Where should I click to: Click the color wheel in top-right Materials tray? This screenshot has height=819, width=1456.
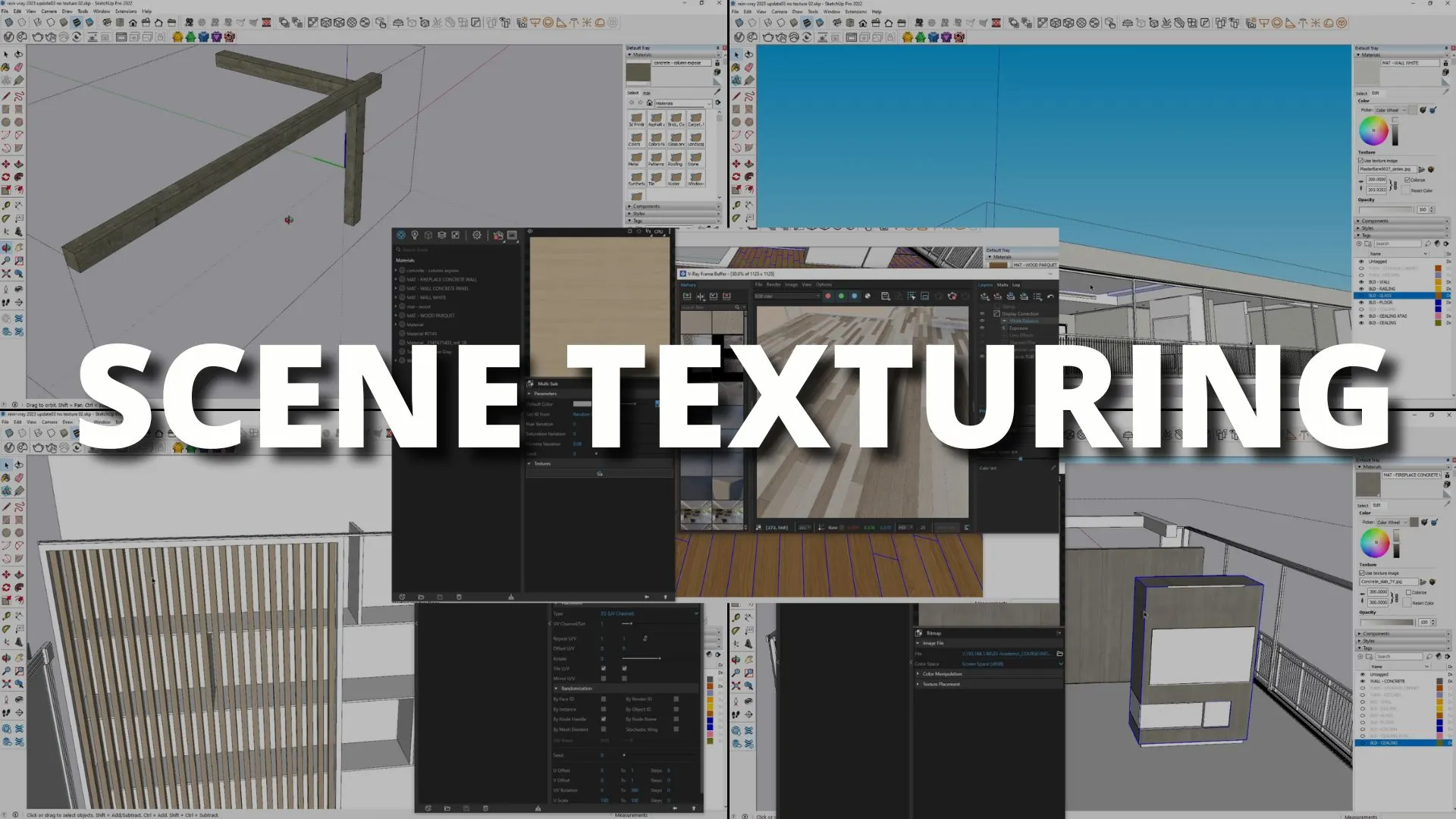pyautogui.click(x=1373, y=131)
